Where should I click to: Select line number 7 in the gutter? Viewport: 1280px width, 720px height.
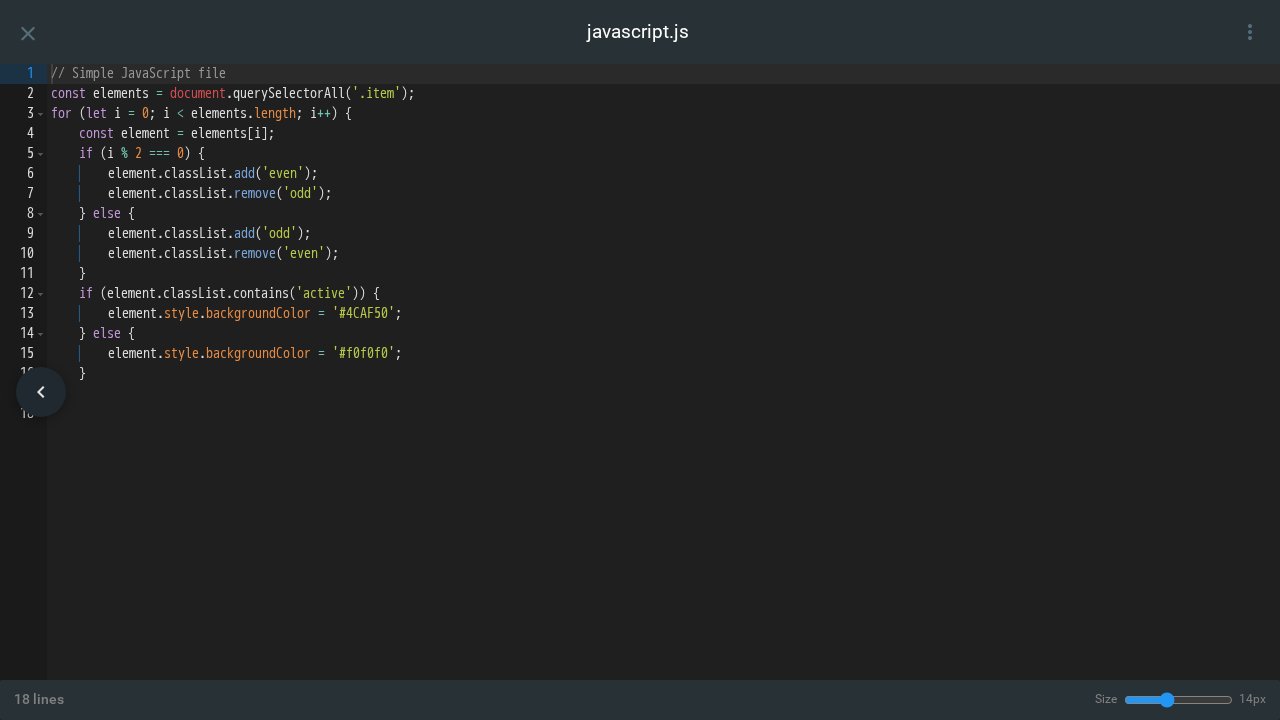(x=30, y=193)
